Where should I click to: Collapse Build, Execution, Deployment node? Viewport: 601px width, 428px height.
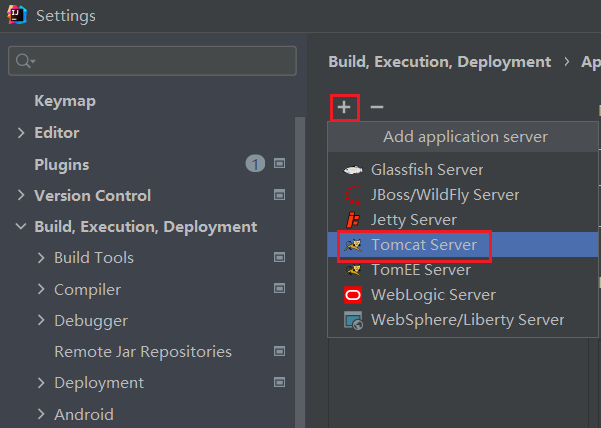pyautogui.click(x=21, y=226)
